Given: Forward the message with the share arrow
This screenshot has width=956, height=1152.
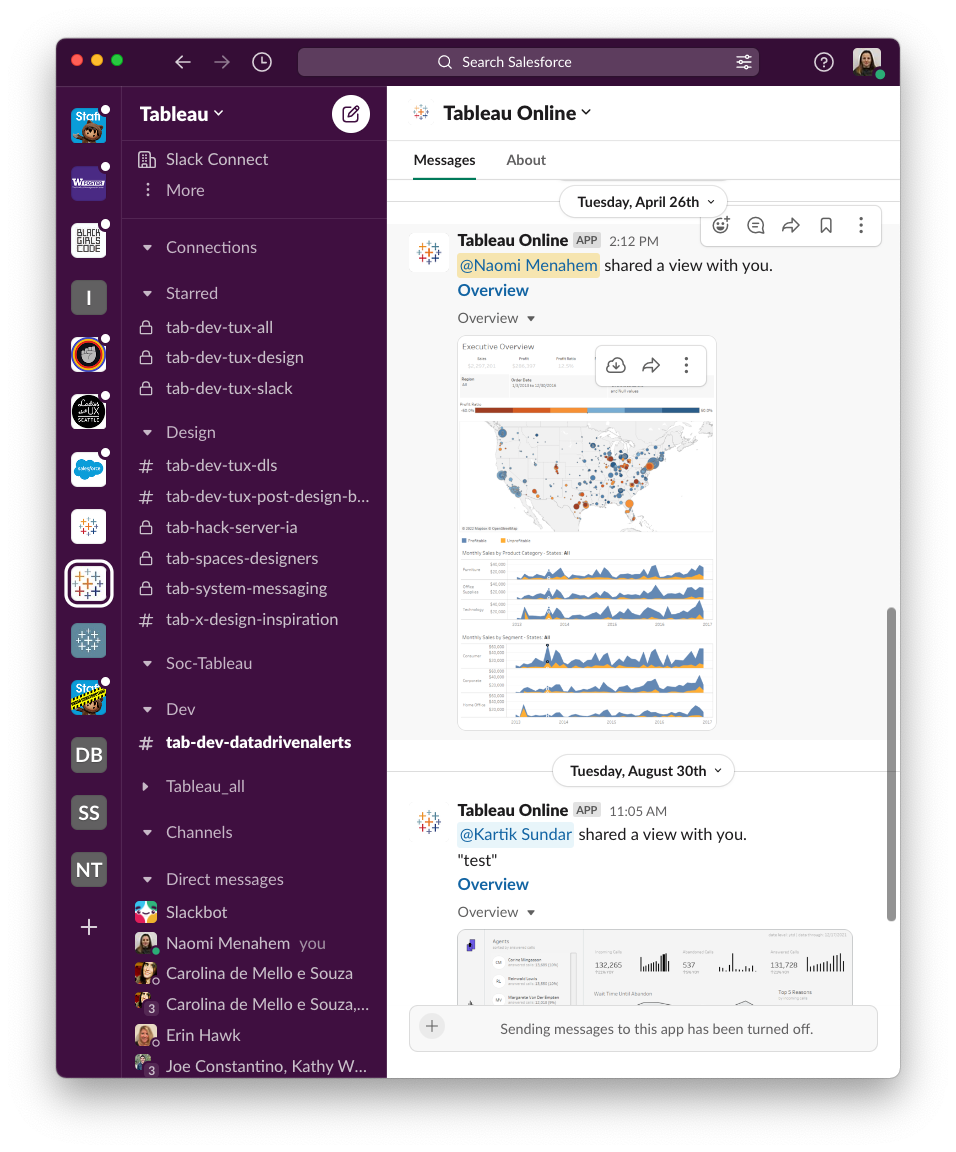Looking at the screenshot, I should point(791,226).
